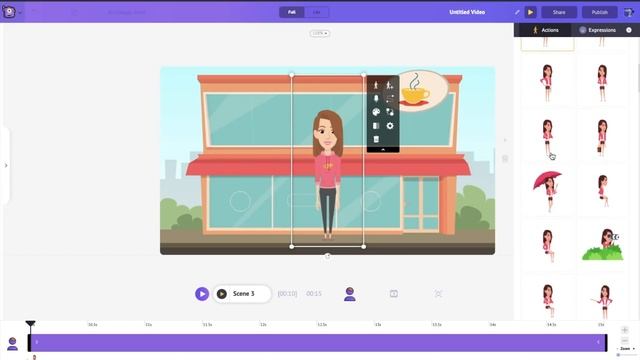
Task: Click the 00:15 total duration text
Action: pos(314,293)
